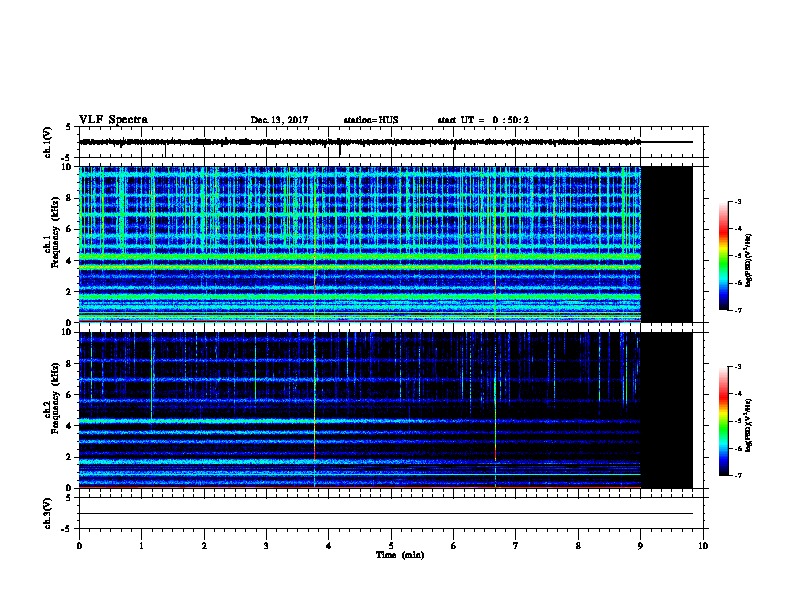
Task: Click time-axis tick label "2"
Action: (x=204, y=546)
